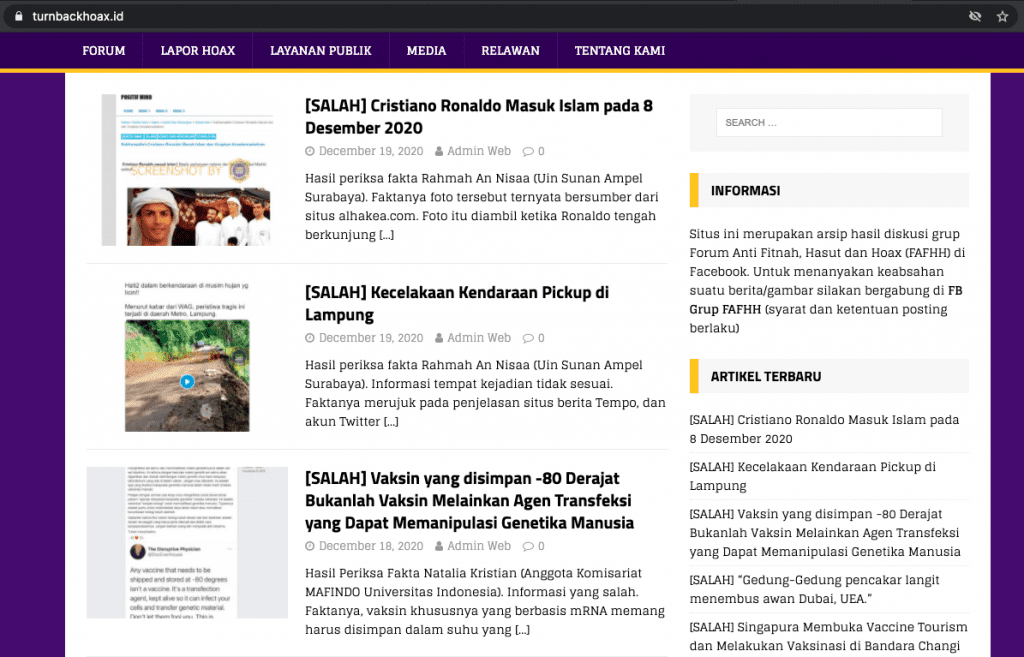Click comment bubble icon under Kecelakaan Pickup article
This screenshot has width=1024, height=657.
point(528,338)
